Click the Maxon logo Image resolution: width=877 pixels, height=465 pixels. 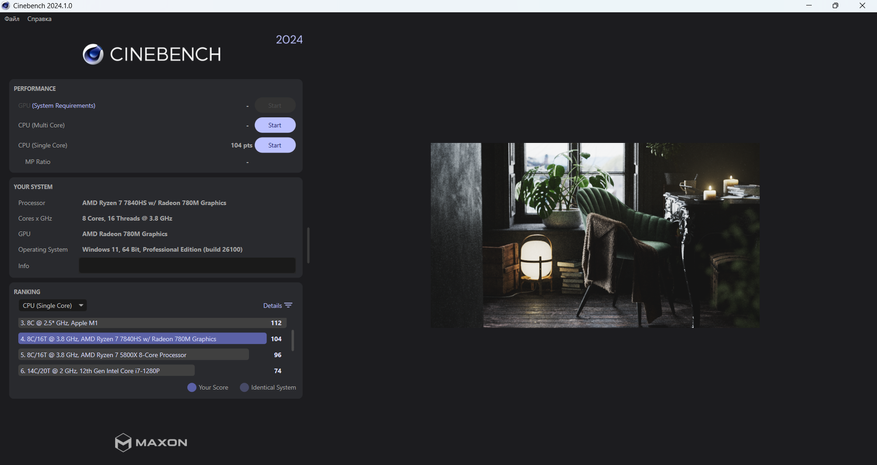pos(151,443)
